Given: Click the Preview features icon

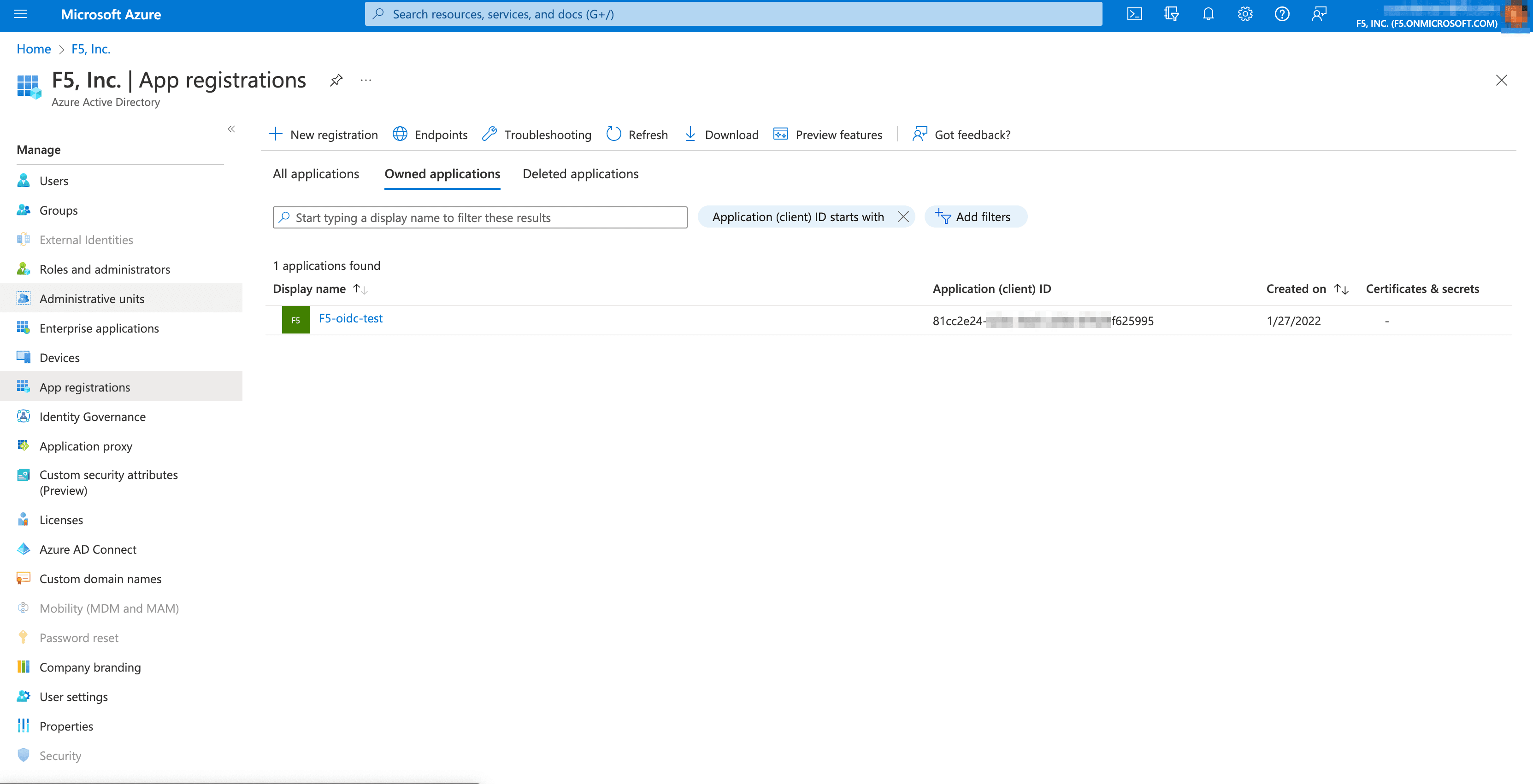Looking at the screenshot, I should 780,133.
